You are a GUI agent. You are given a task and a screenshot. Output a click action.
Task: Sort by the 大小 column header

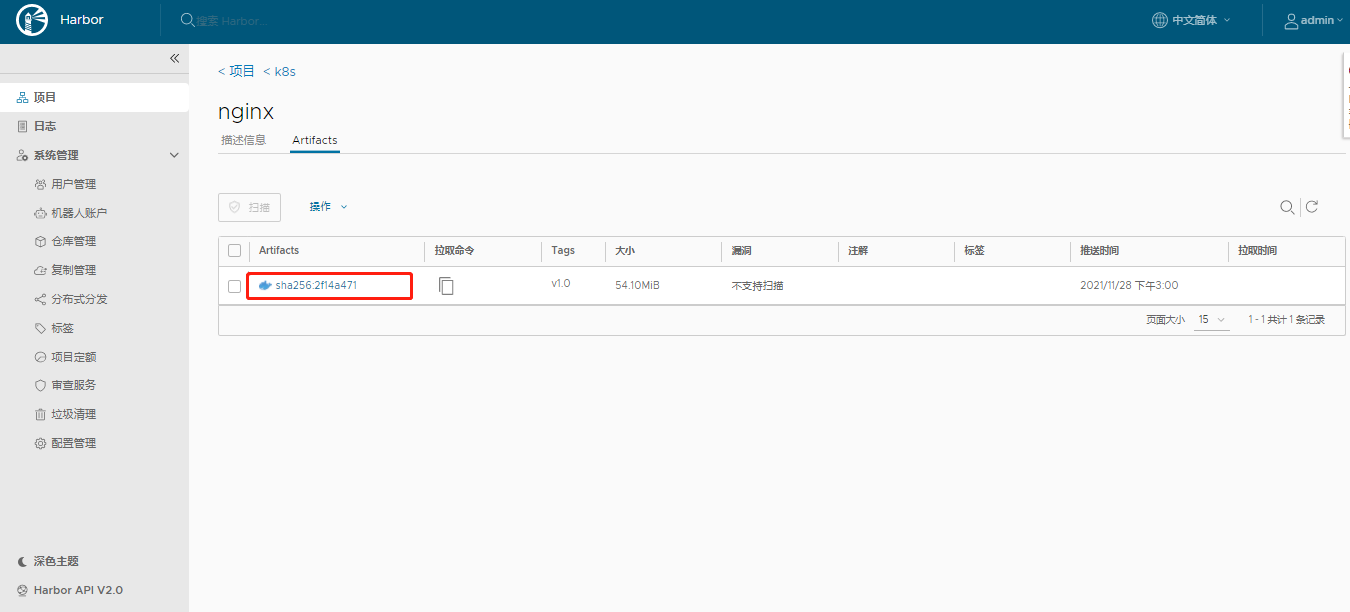click(x=625, y=251)
